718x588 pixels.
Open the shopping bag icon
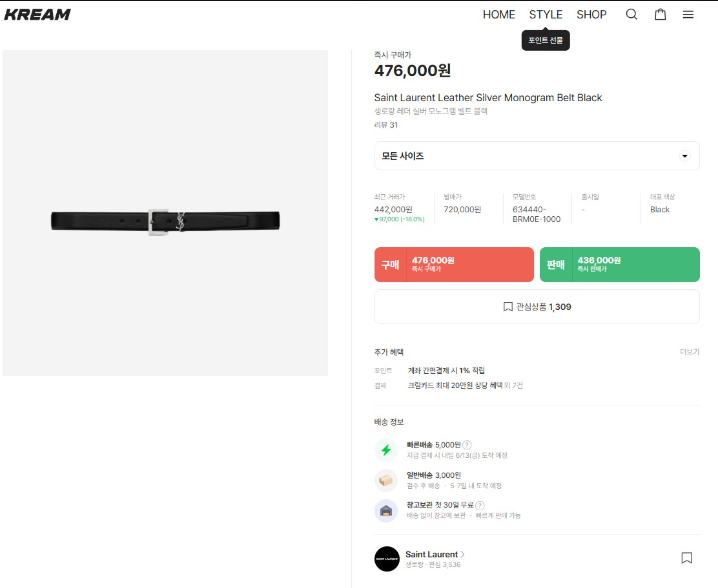[660, 14]
